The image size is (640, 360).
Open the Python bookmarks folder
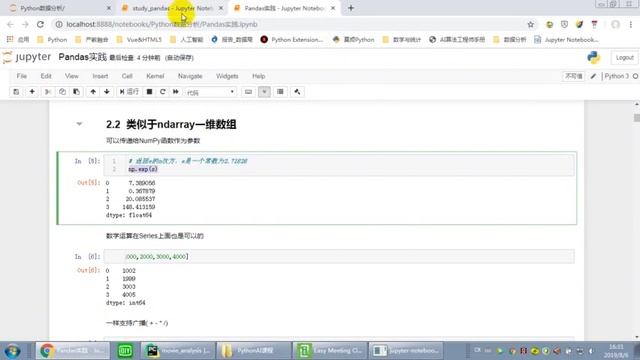tap(52, 40)
